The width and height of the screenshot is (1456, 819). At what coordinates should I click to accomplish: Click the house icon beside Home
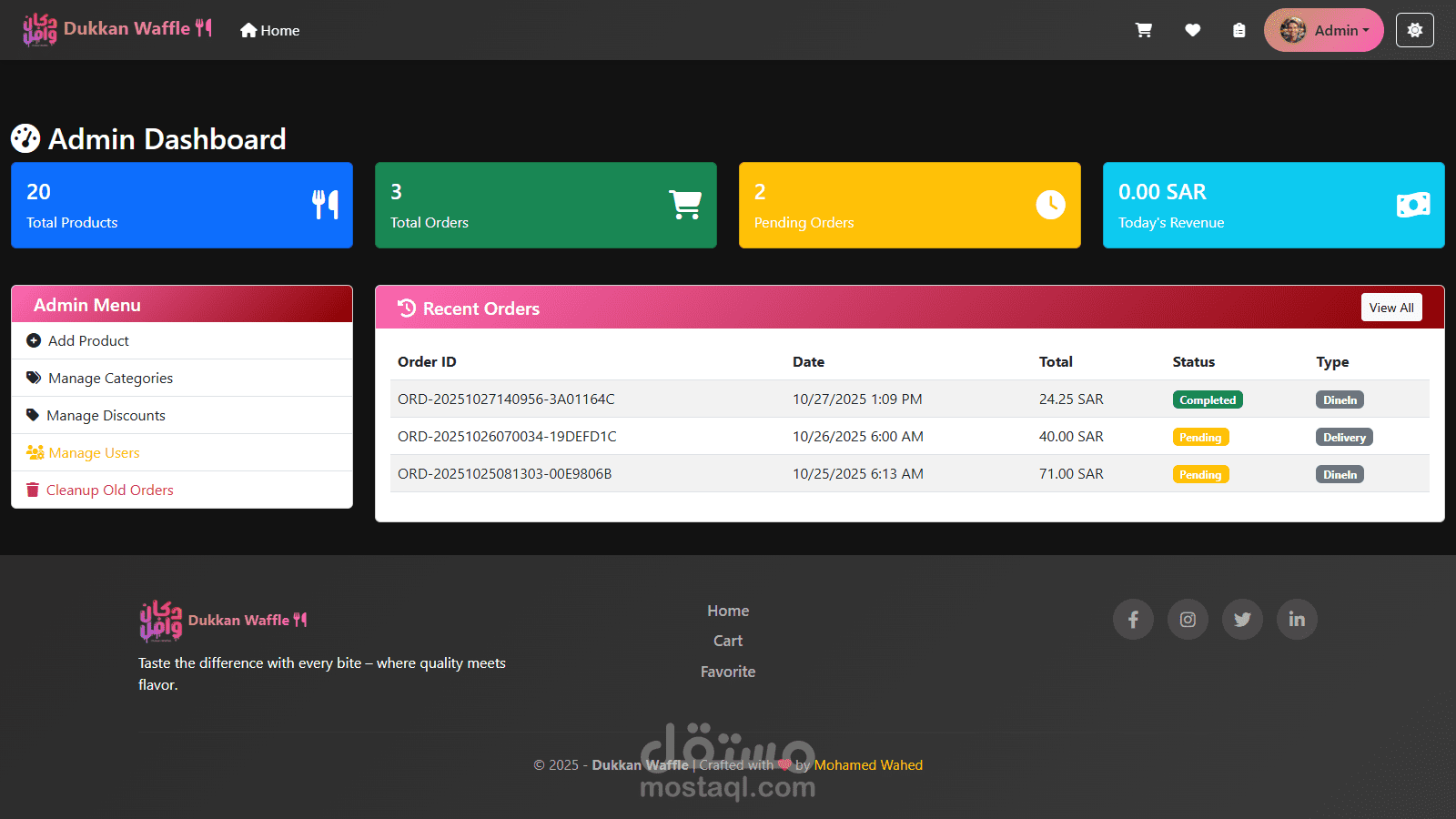[x=248, y=30]
